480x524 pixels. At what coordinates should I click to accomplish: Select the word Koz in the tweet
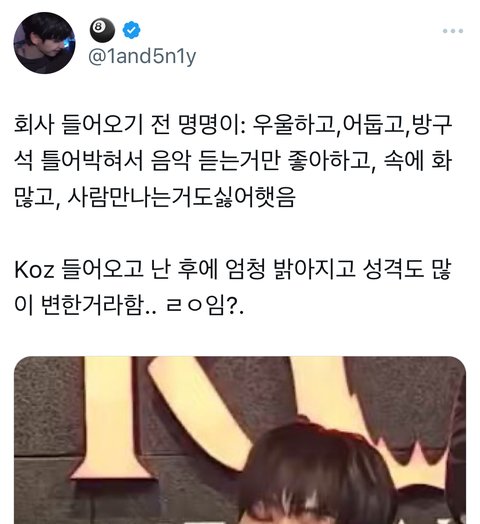click(x=34, y=269)
